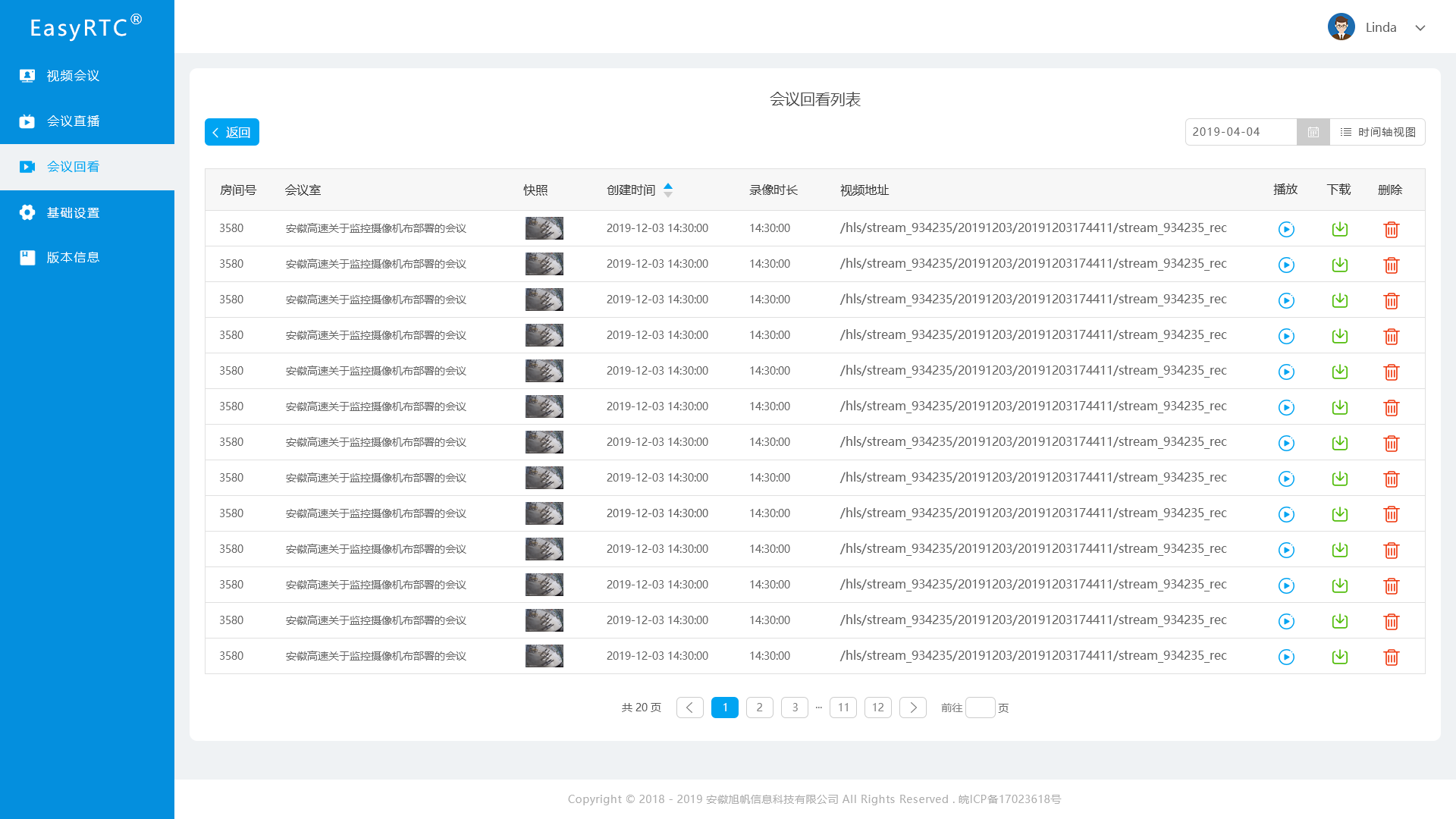Click the 返回 back button

point(232,132)
